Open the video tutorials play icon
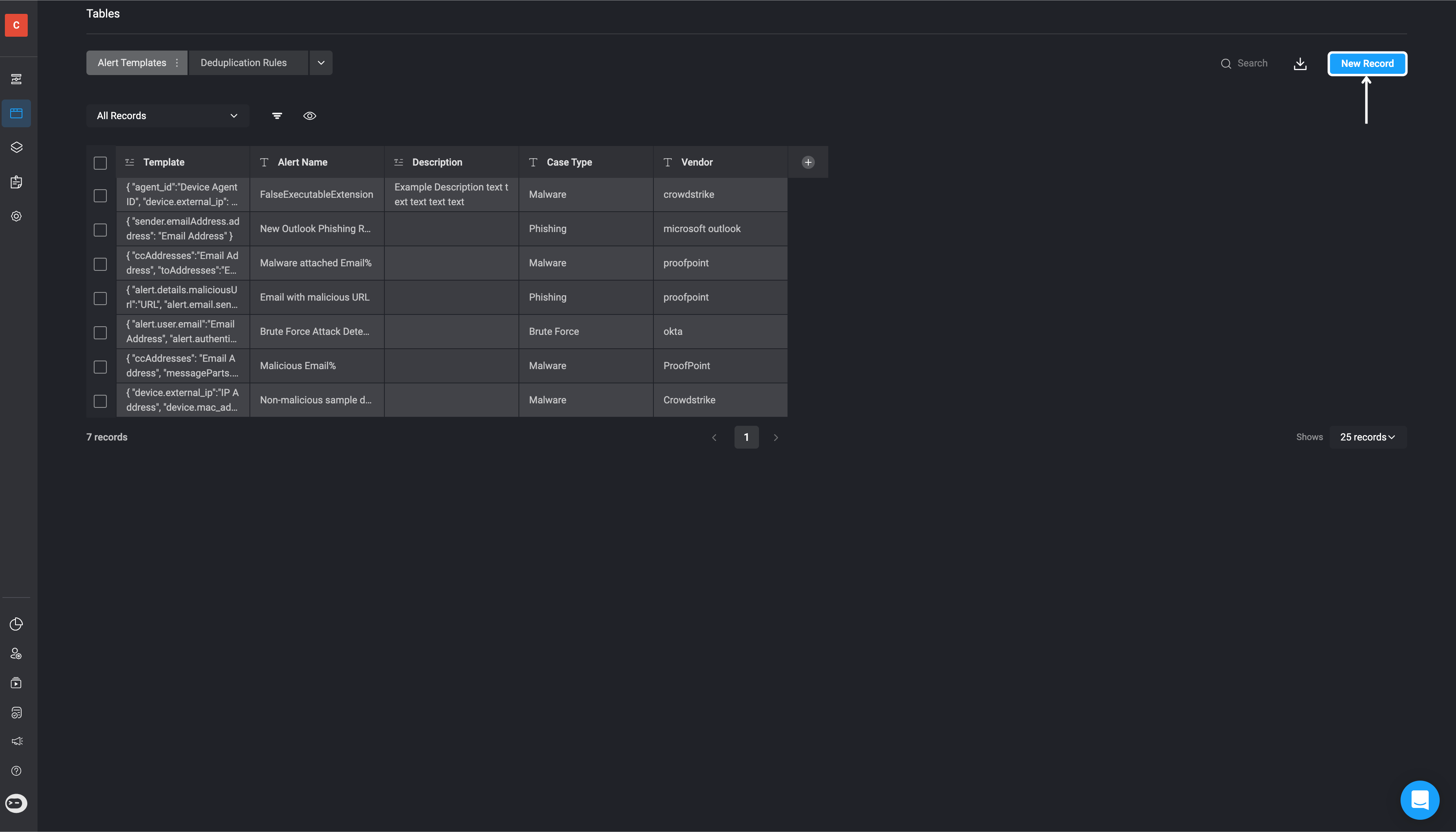 [x=17, y=683]
